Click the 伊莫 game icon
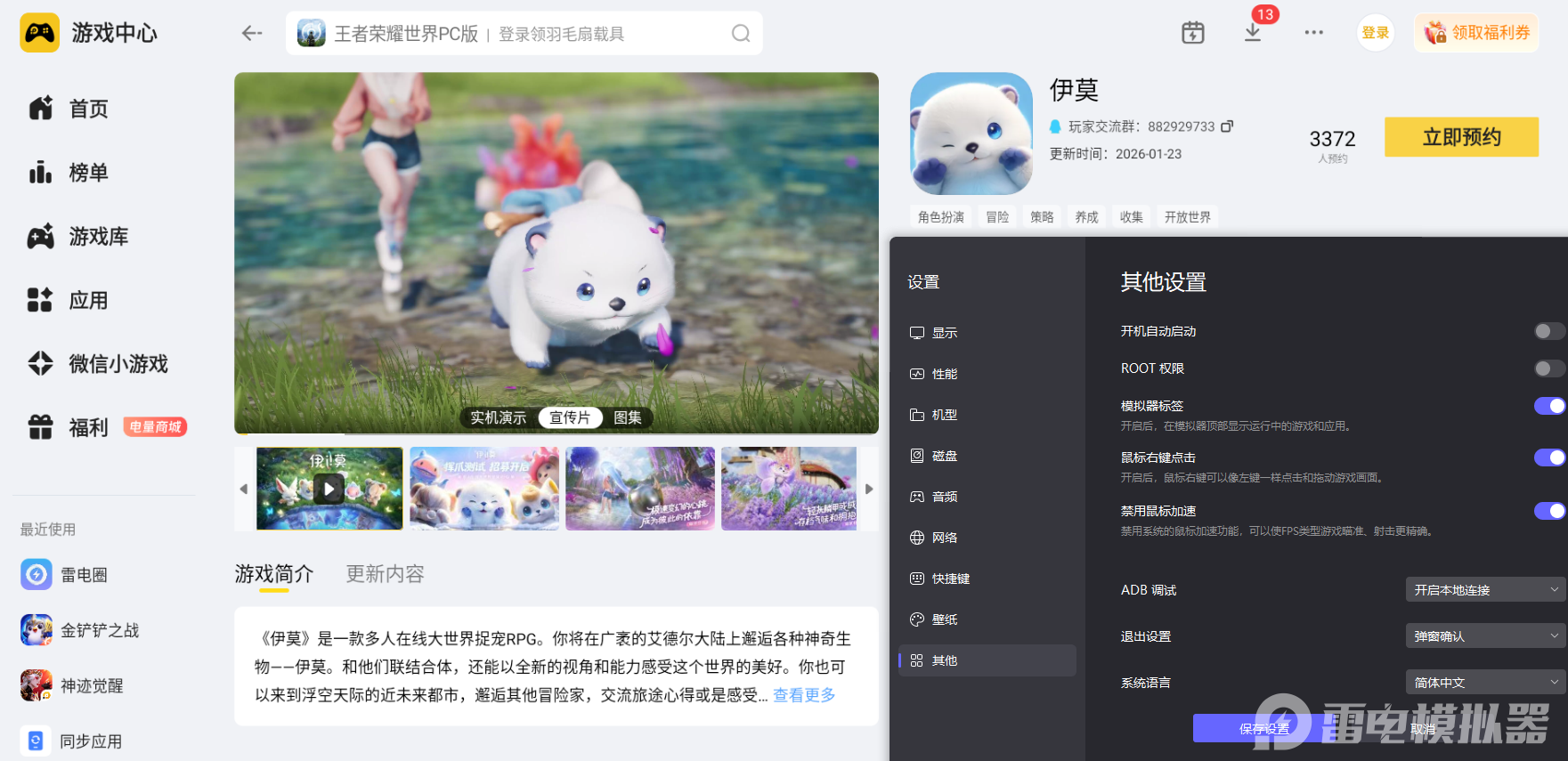 971,134
